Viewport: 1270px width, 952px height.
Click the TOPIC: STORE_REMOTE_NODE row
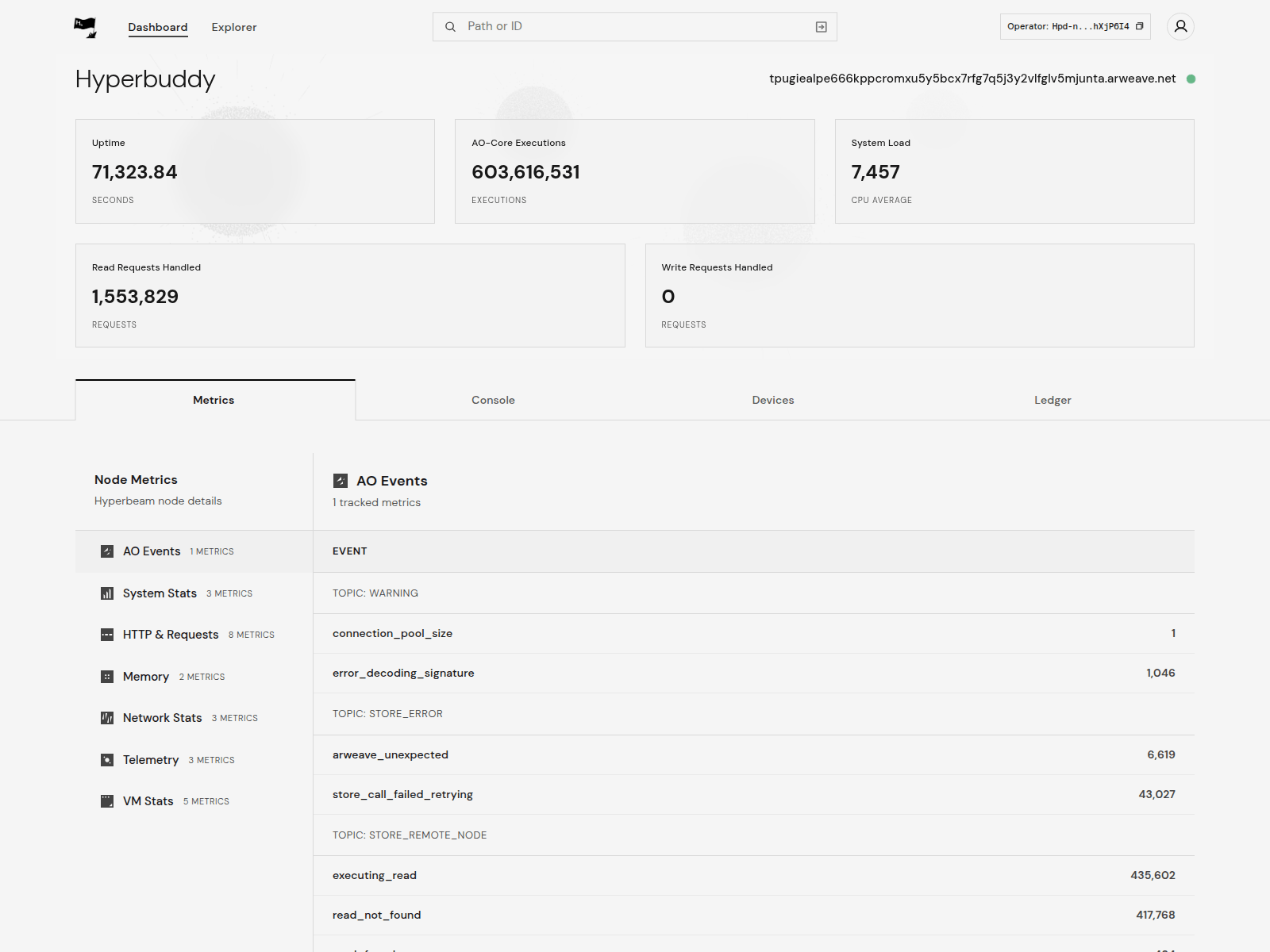click(754, 835)
